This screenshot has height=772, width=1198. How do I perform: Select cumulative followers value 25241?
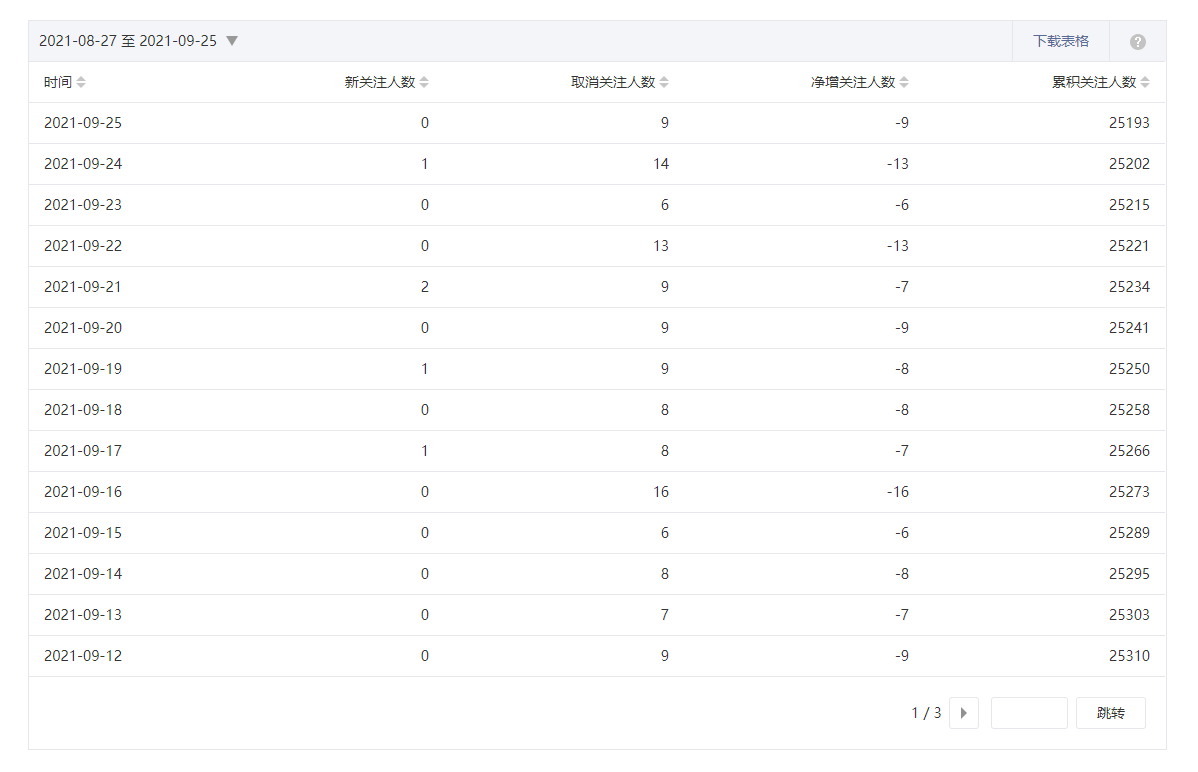pos(1129,328)
